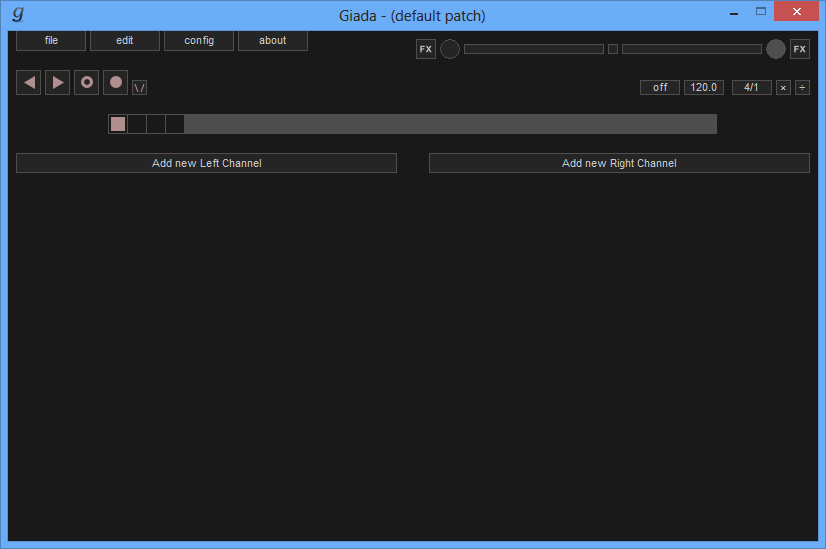Open the config menu
826x549 pixels.
coord(199,41)
